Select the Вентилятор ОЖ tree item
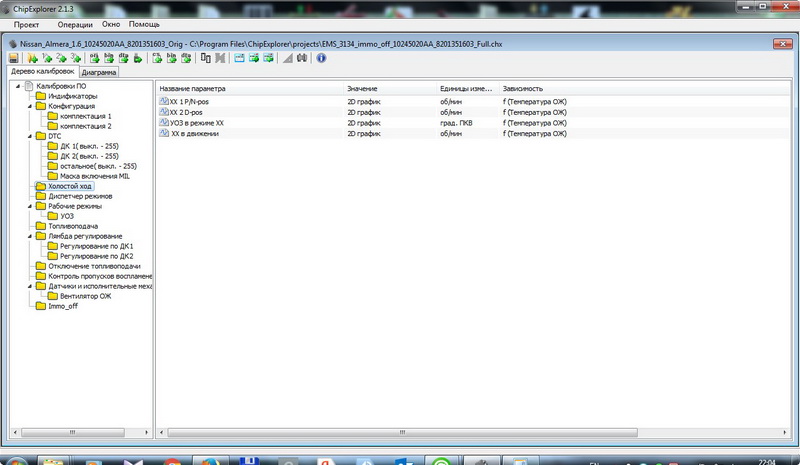The height and width of the screenshot is (465, 800). click(x=85, y=296)
